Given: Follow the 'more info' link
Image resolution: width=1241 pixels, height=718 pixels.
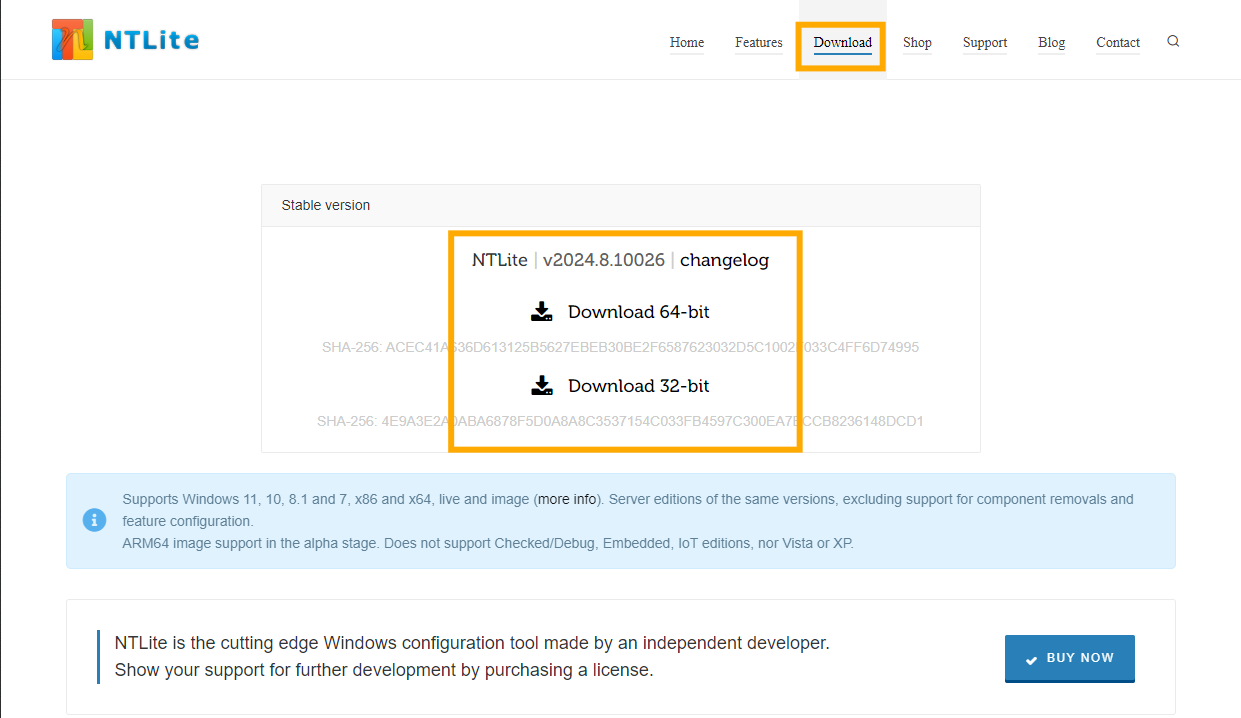Looking at the screenshot, I should click(568, 499).
